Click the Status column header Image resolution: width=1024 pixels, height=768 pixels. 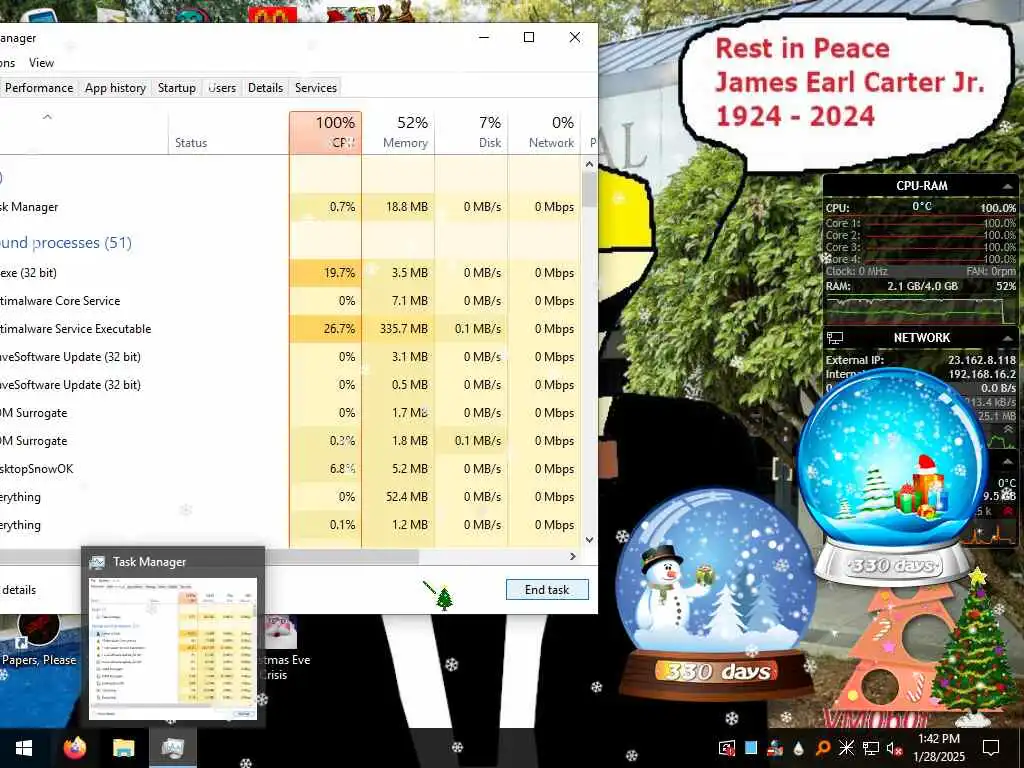pyautogui.click(x=229, y=133)
